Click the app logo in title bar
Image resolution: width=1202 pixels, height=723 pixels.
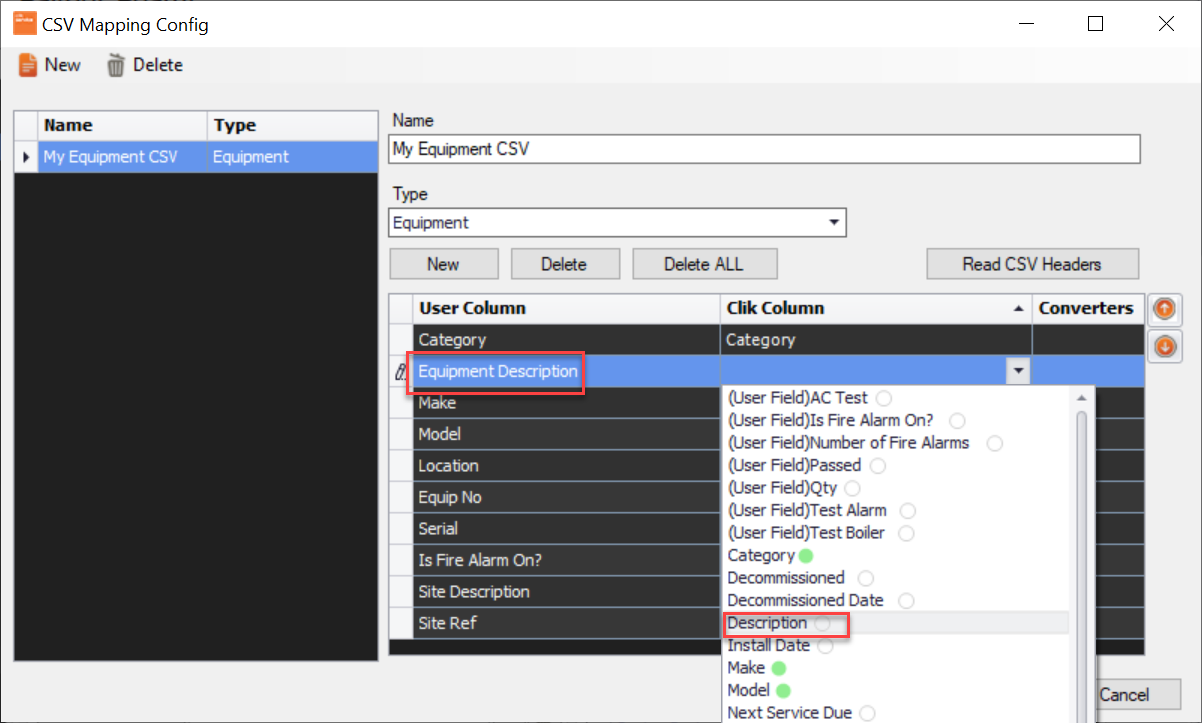pos(24,23)
